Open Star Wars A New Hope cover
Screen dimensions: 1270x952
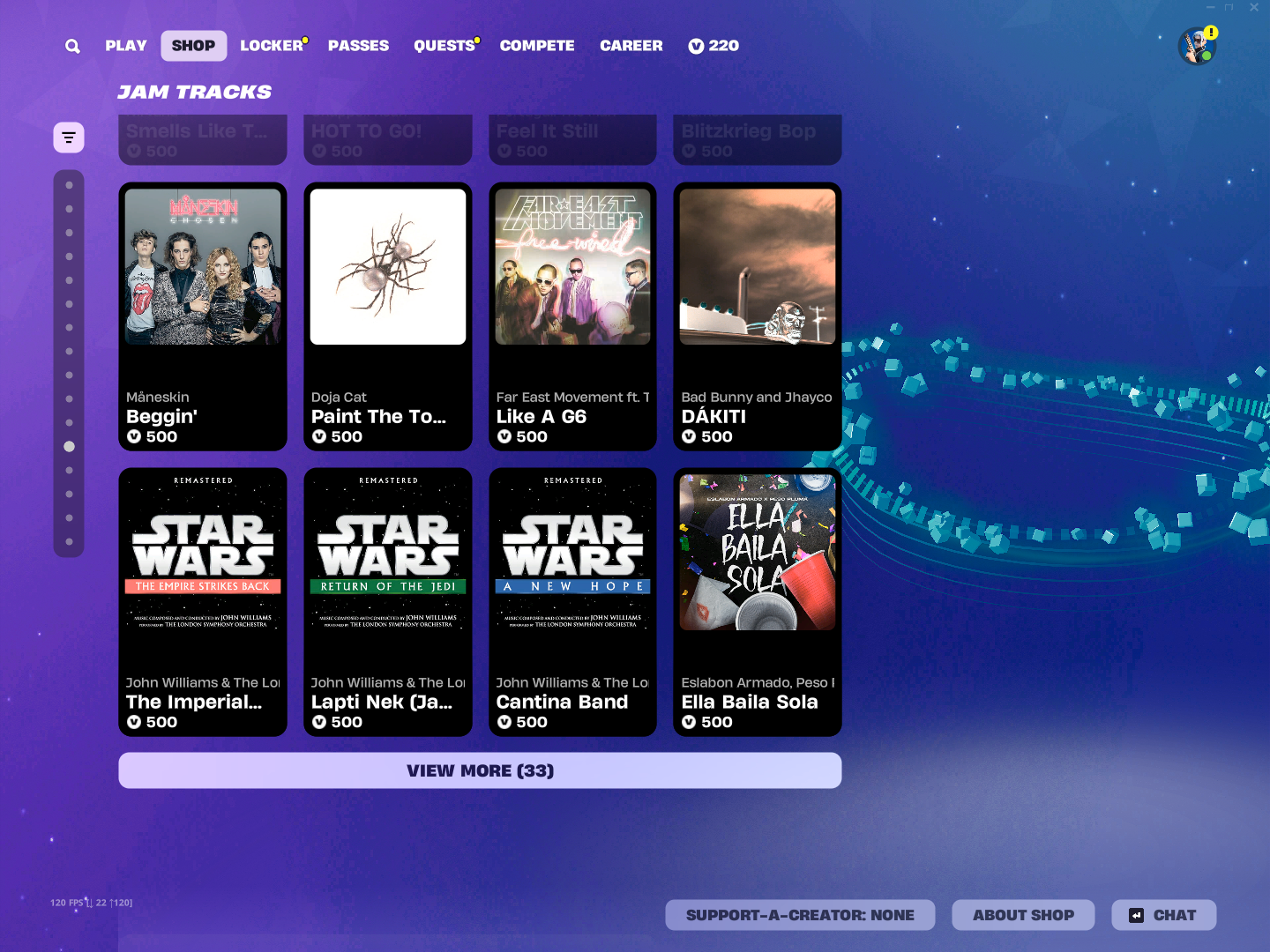point(573,553)
